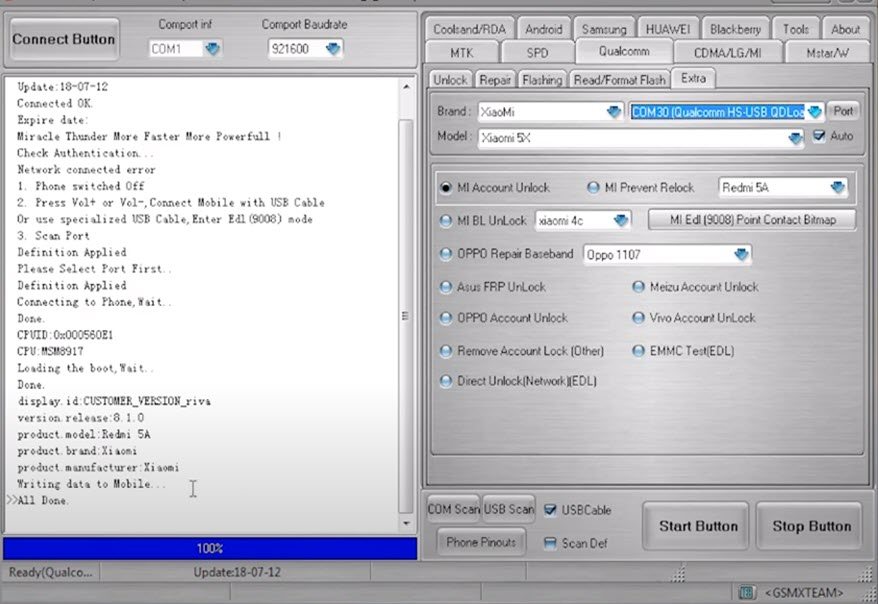Select Asus FRP UnLock radio button
This screenshot has height=604, width=878.
click(x=446, y=287)
